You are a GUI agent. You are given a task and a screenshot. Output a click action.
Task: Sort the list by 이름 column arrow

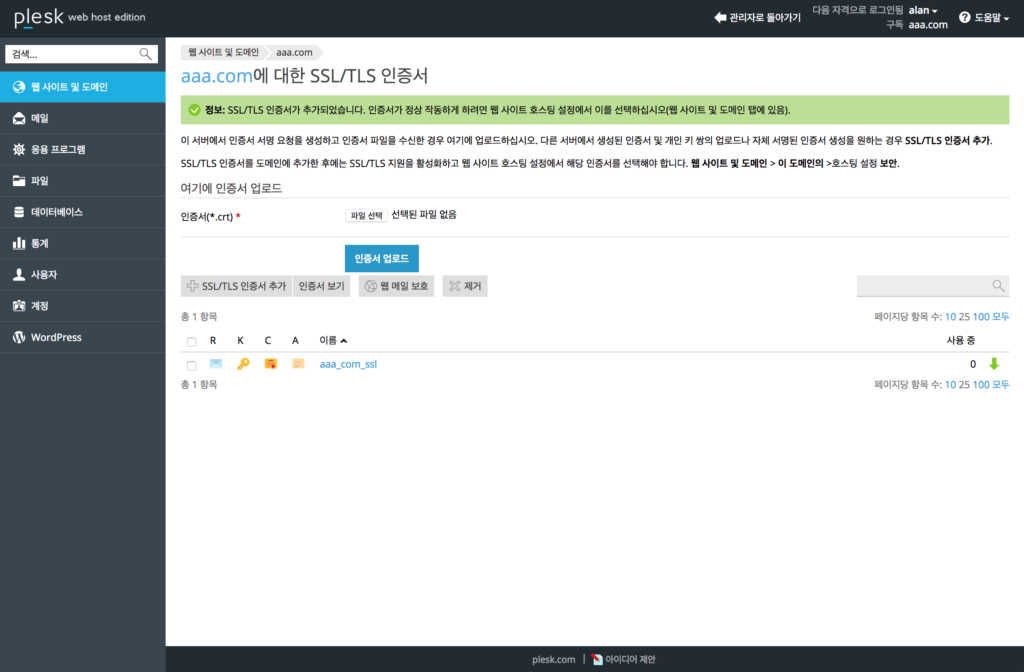344,341
